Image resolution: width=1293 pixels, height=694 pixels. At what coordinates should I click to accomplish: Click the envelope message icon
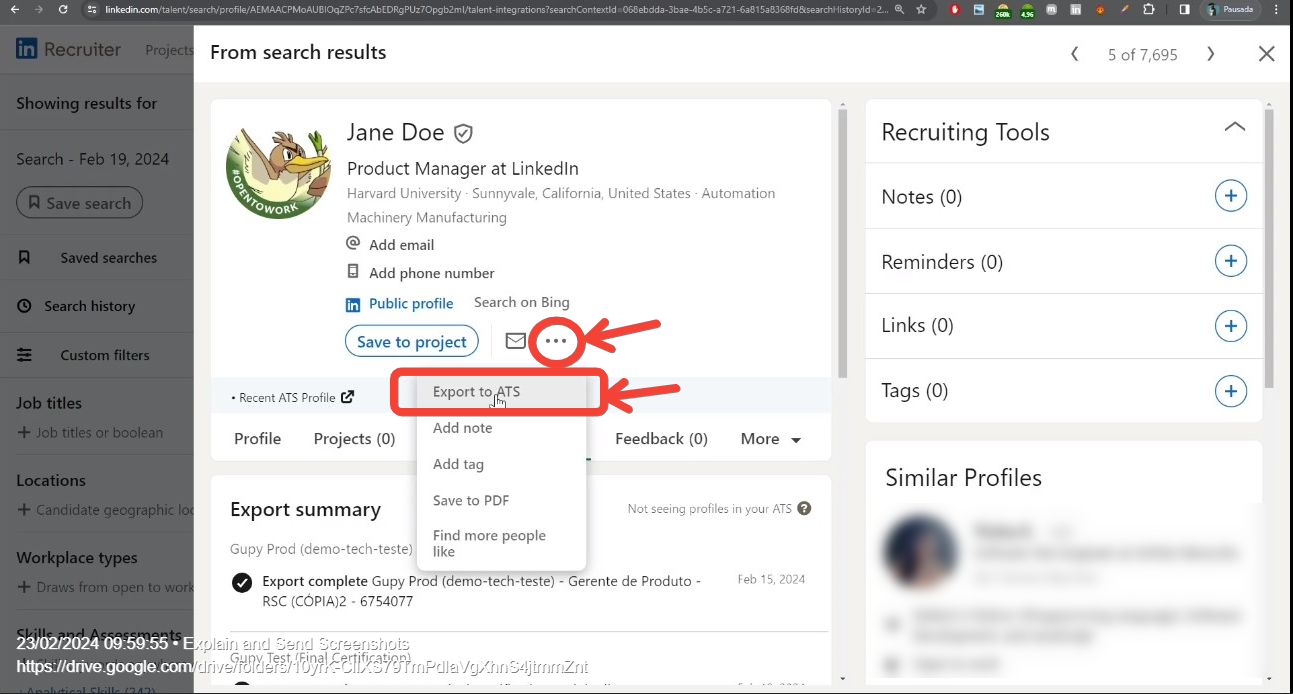tap(515, 341)
